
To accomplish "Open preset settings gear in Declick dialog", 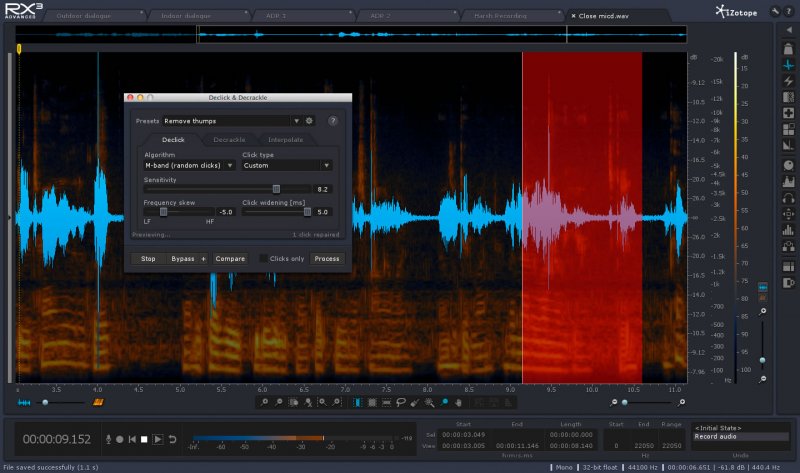I will pos(309,120).
